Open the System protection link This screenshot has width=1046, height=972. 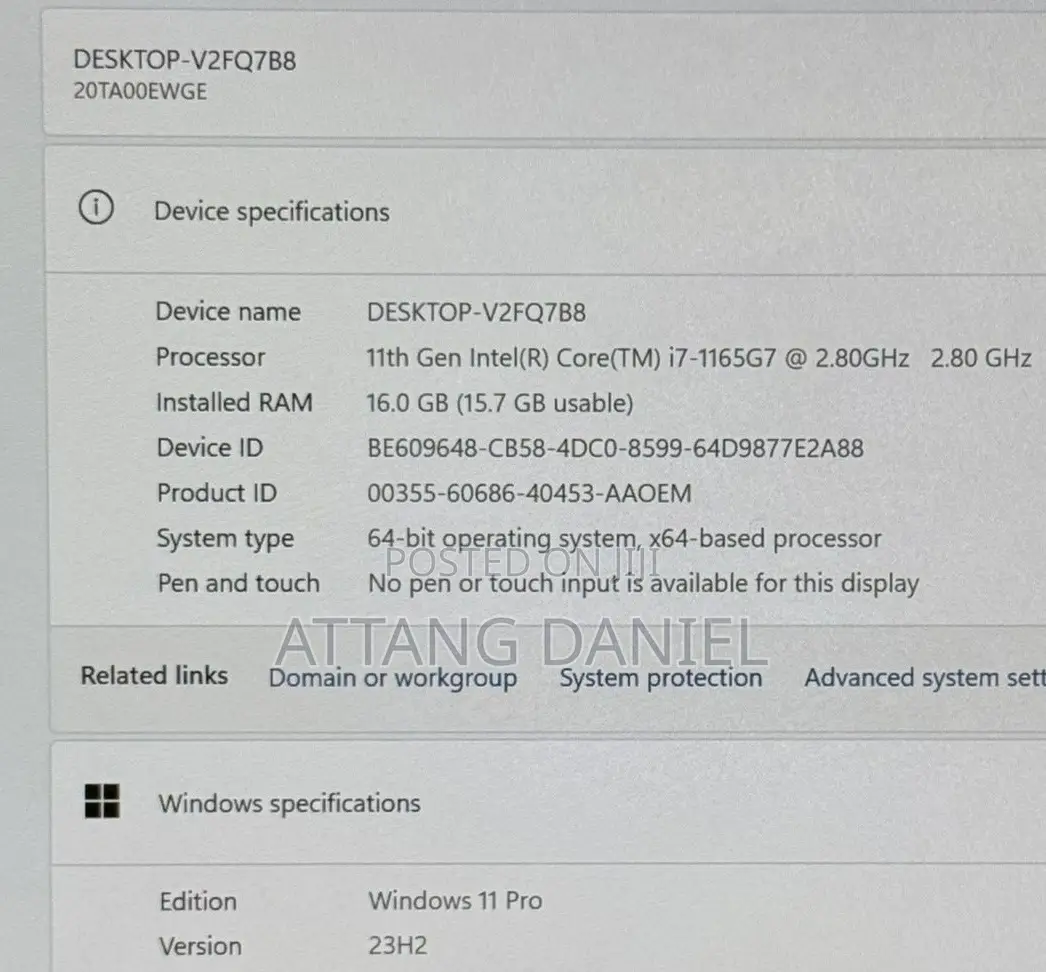(660, 678)
